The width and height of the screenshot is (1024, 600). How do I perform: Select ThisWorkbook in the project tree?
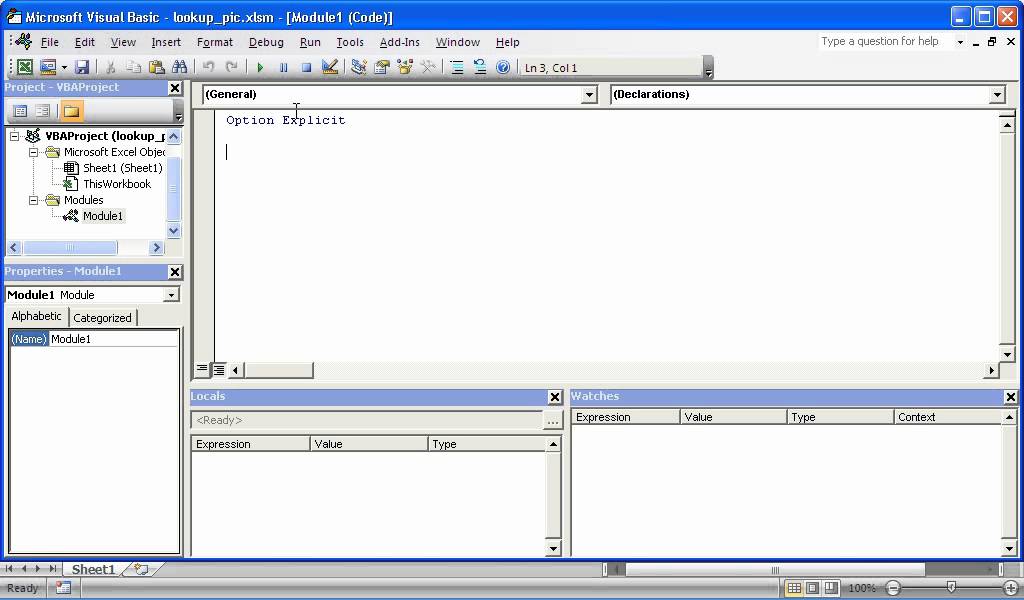click(x=117, y=184)
